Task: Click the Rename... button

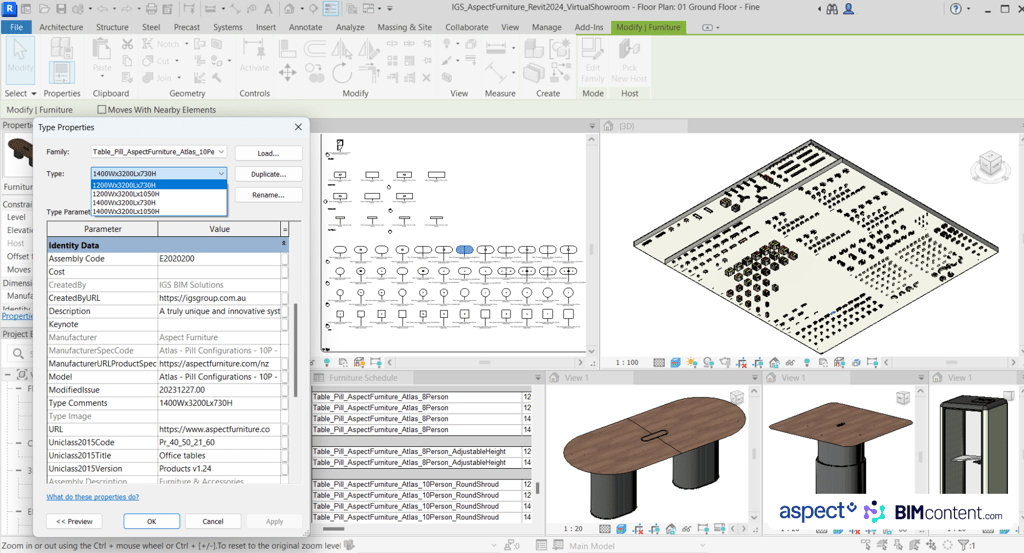Action: (x=268, y=195)
